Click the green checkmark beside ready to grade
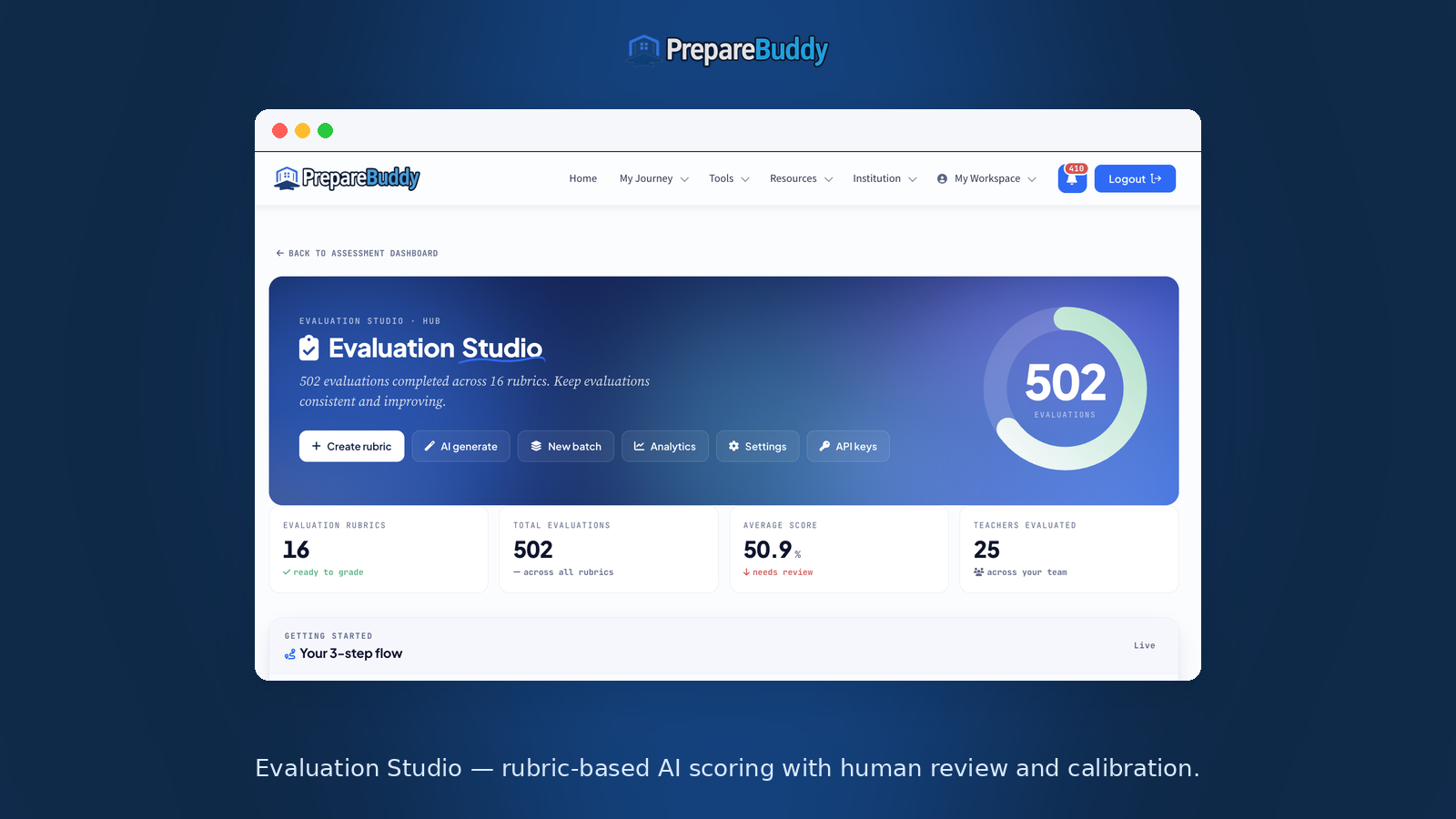 click(x=287, y=572)
